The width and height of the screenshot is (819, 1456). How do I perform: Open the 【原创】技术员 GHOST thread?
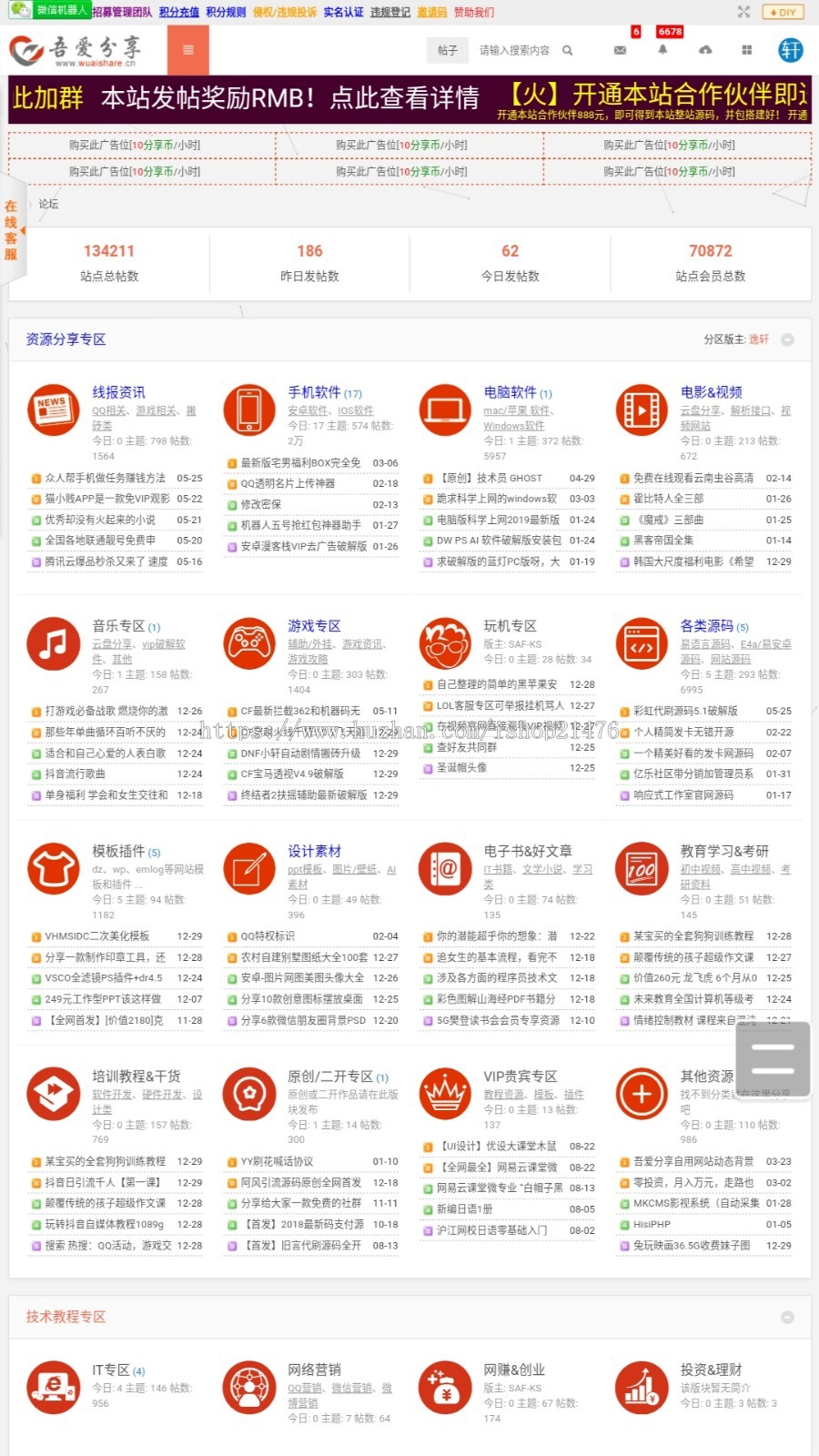pos(491,478)
